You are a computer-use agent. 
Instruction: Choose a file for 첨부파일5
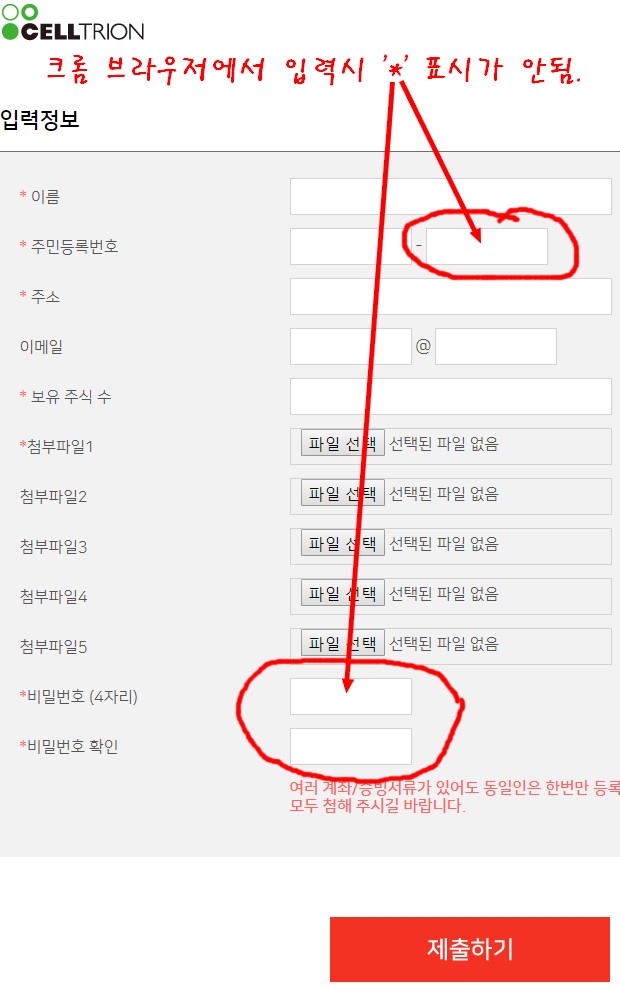coord(342,643)
